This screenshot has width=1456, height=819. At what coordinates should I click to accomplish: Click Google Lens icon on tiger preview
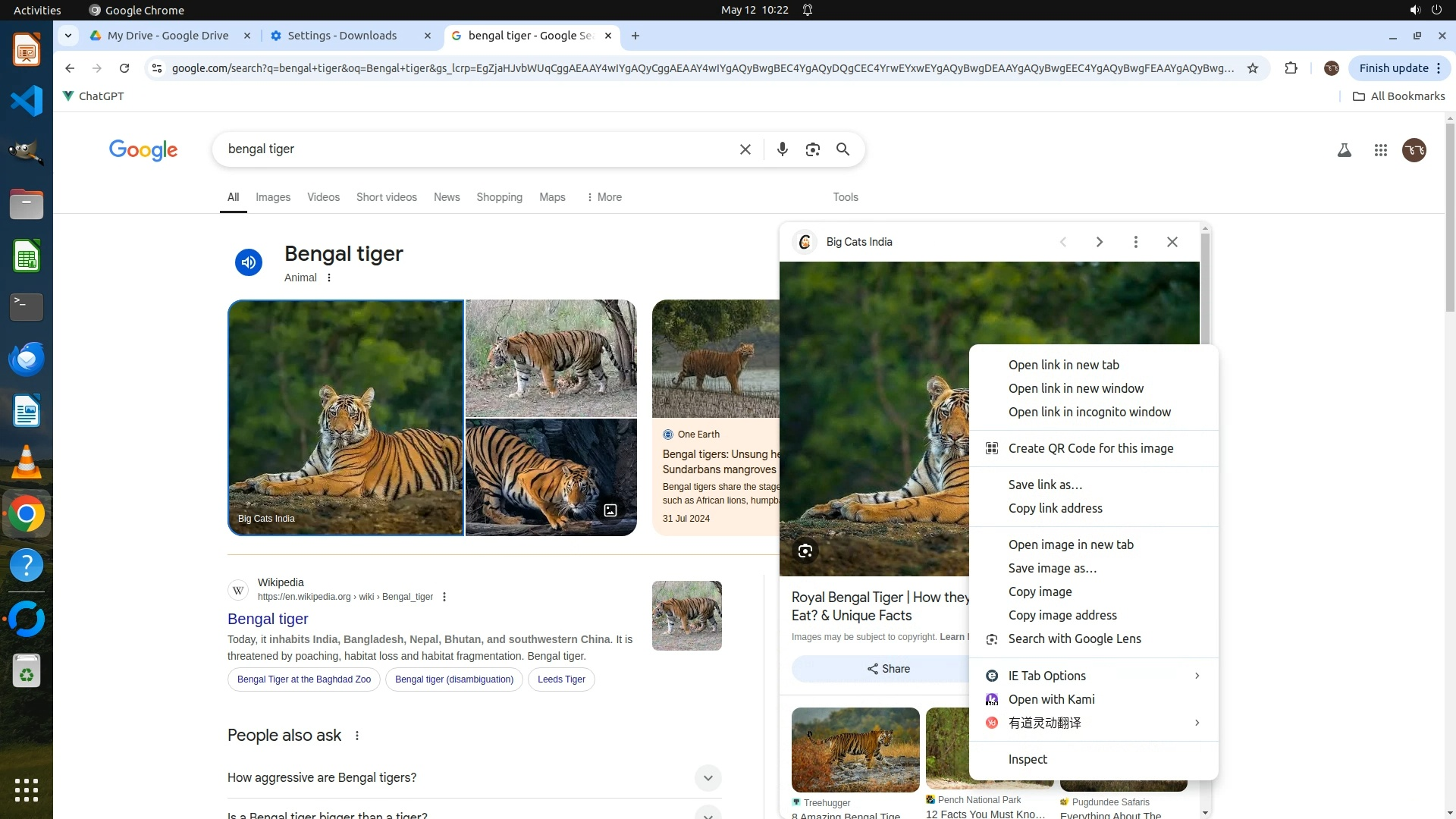805,551
